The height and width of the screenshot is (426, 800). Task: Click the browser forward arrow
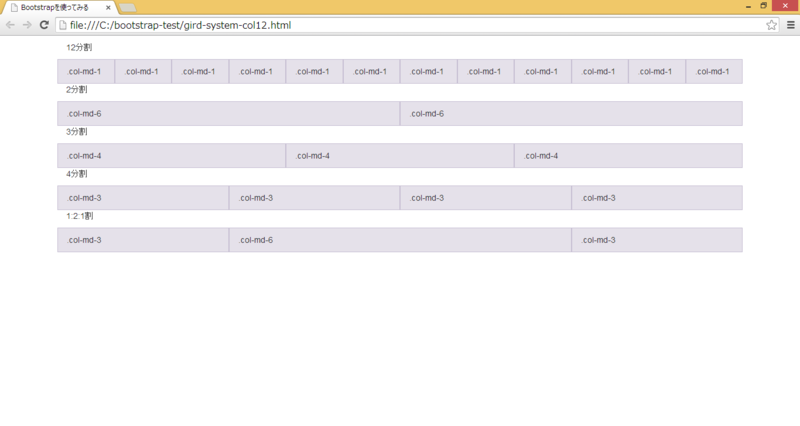[x=27, y=25]
